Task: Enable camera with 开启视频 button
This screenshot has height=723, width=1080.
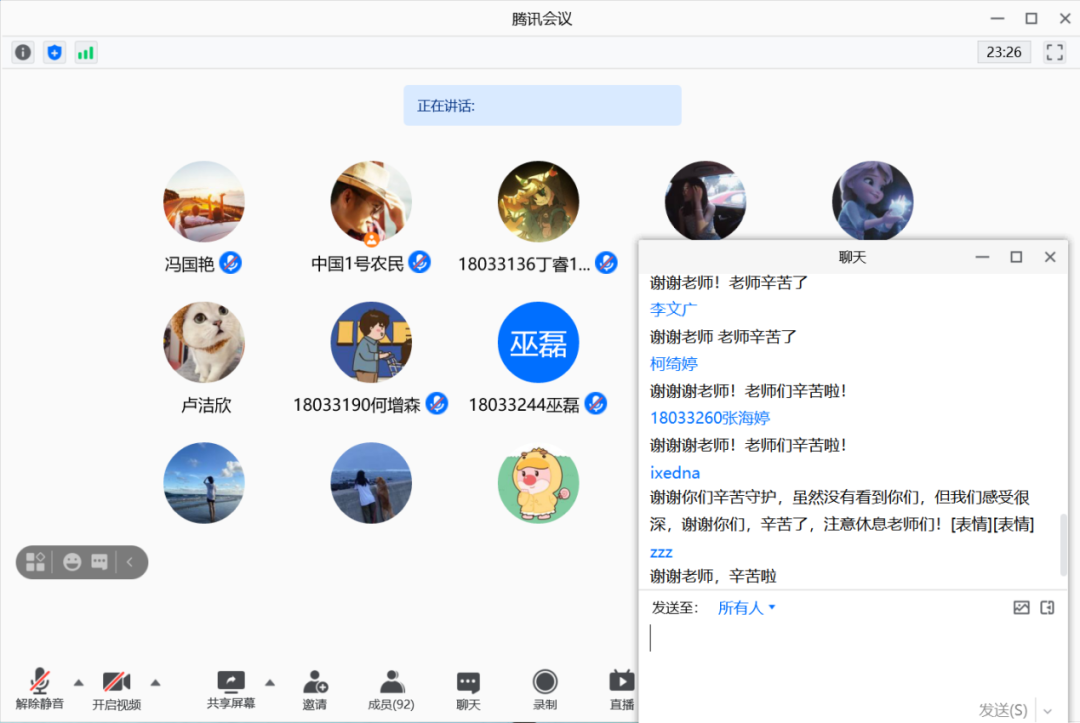Action: tap(115, 690)
